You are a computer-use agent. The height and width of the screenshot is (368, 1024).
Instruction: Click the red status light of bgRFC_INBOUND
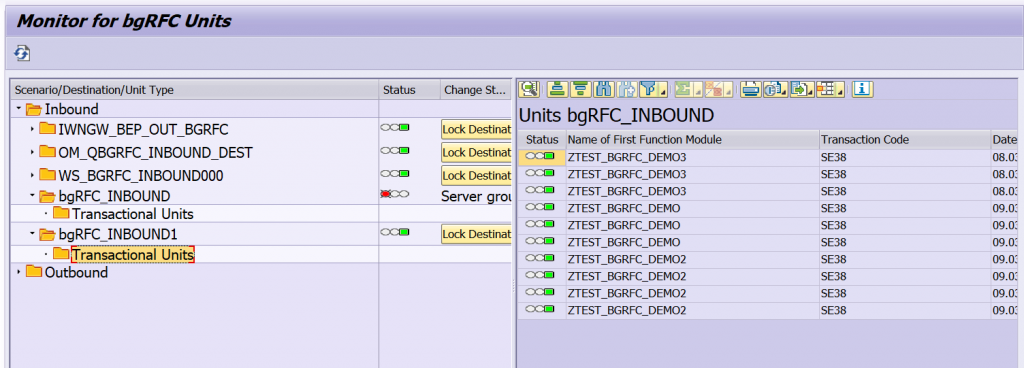(385, 194)
